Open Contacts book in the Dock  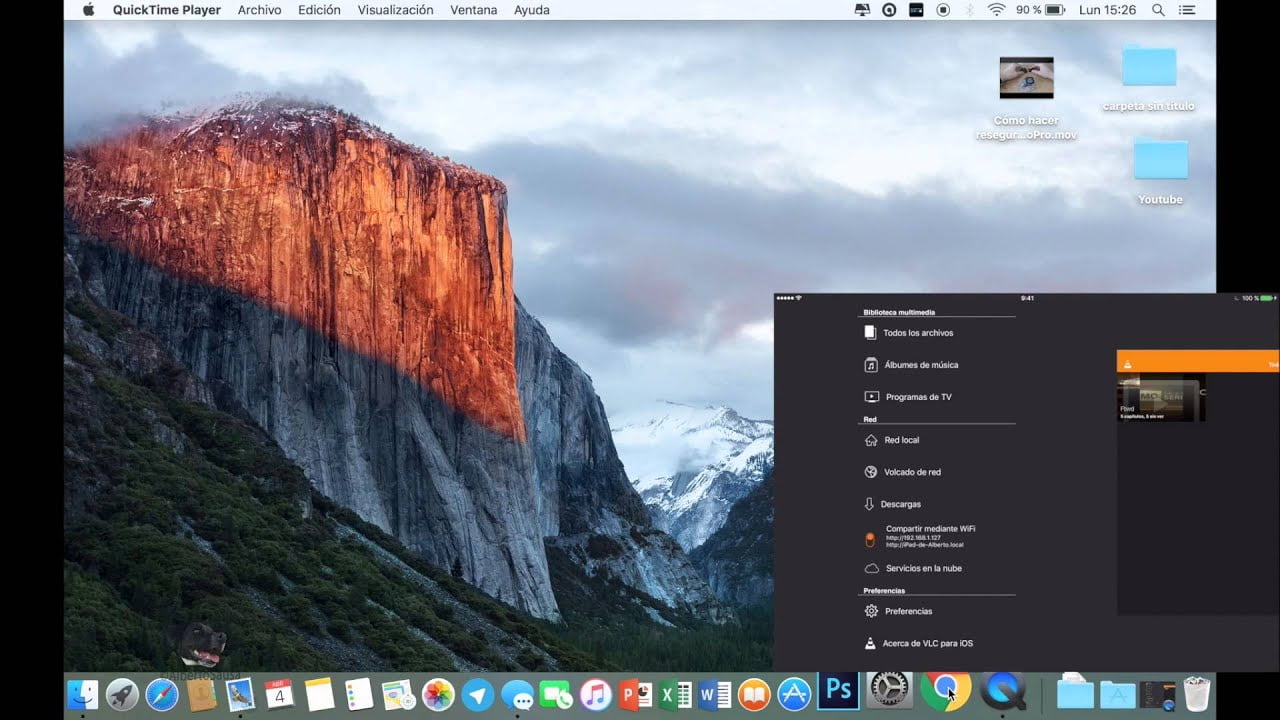pos(201,693)
